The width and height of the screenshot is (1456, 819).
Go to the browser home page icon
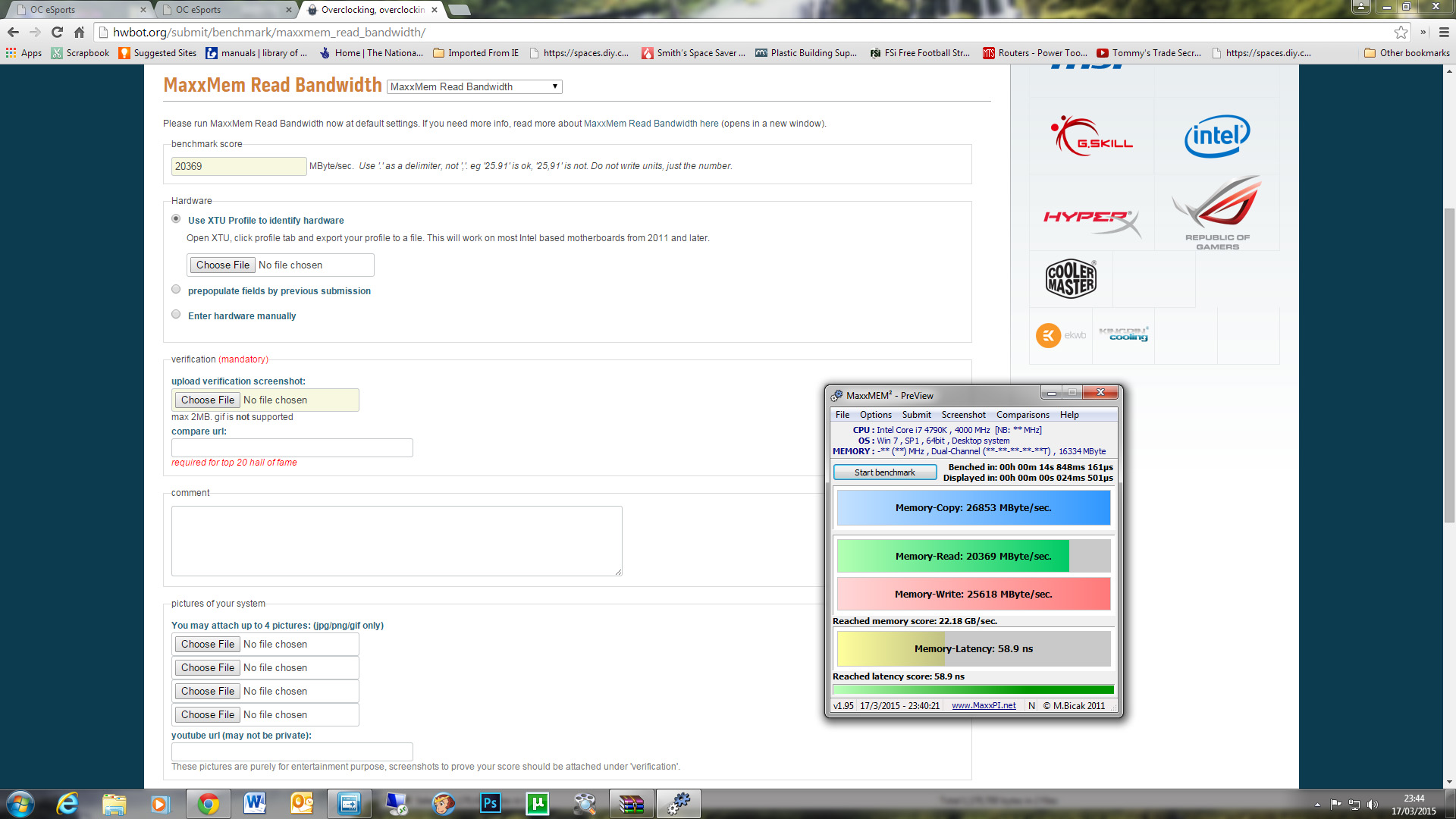tap(79, 32)
